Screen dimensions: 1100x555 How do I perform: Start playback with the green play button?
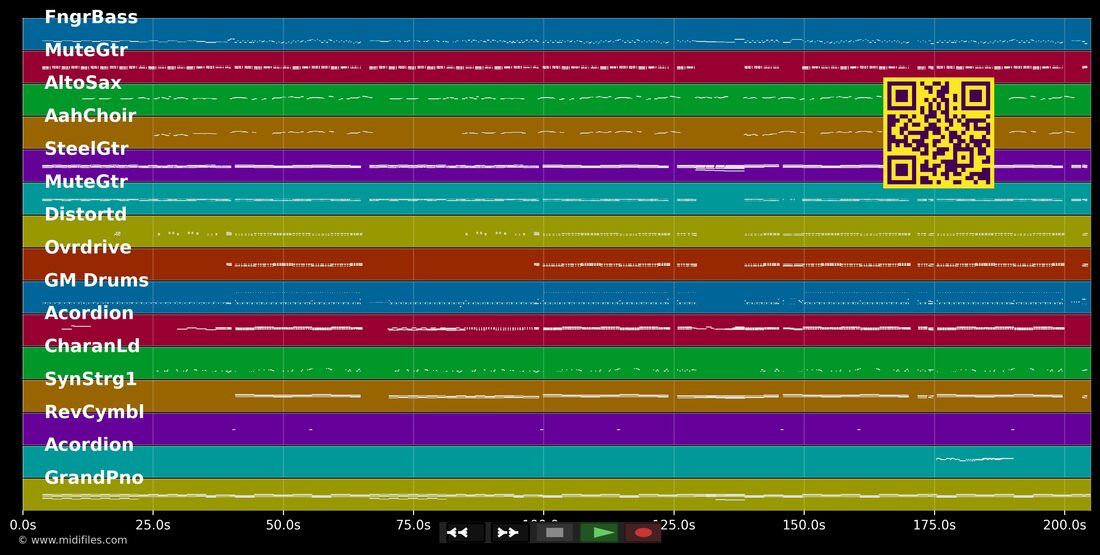click(599, 533)
